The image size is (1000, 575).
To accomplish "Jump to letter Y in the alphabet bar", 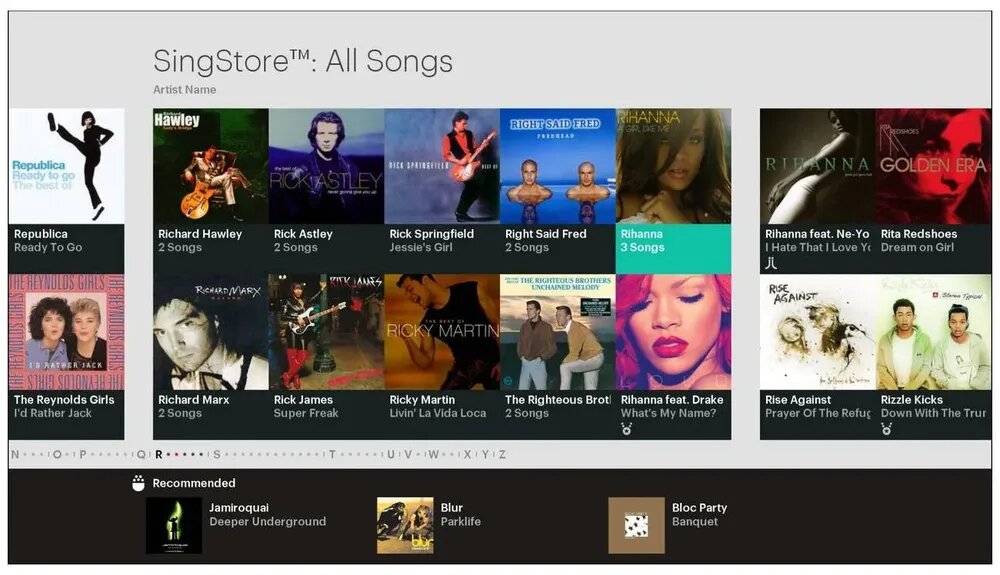I will (485, 455).
